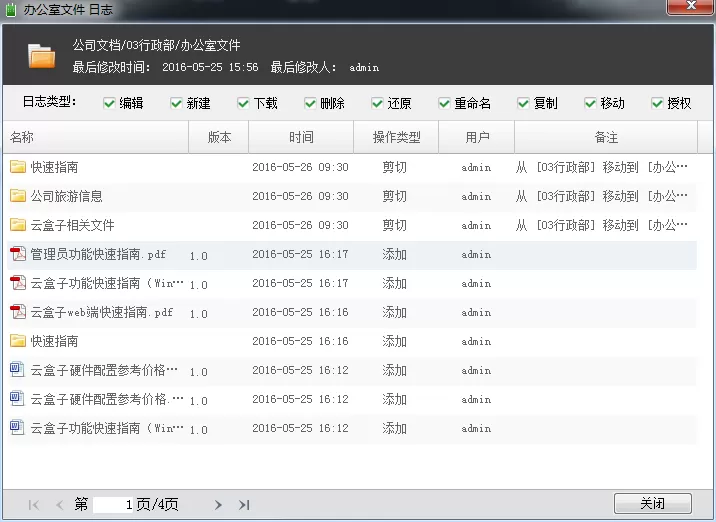Toggle the 删除 log type checkbox
The image size is (716, 522).
(x=311, y=103)
